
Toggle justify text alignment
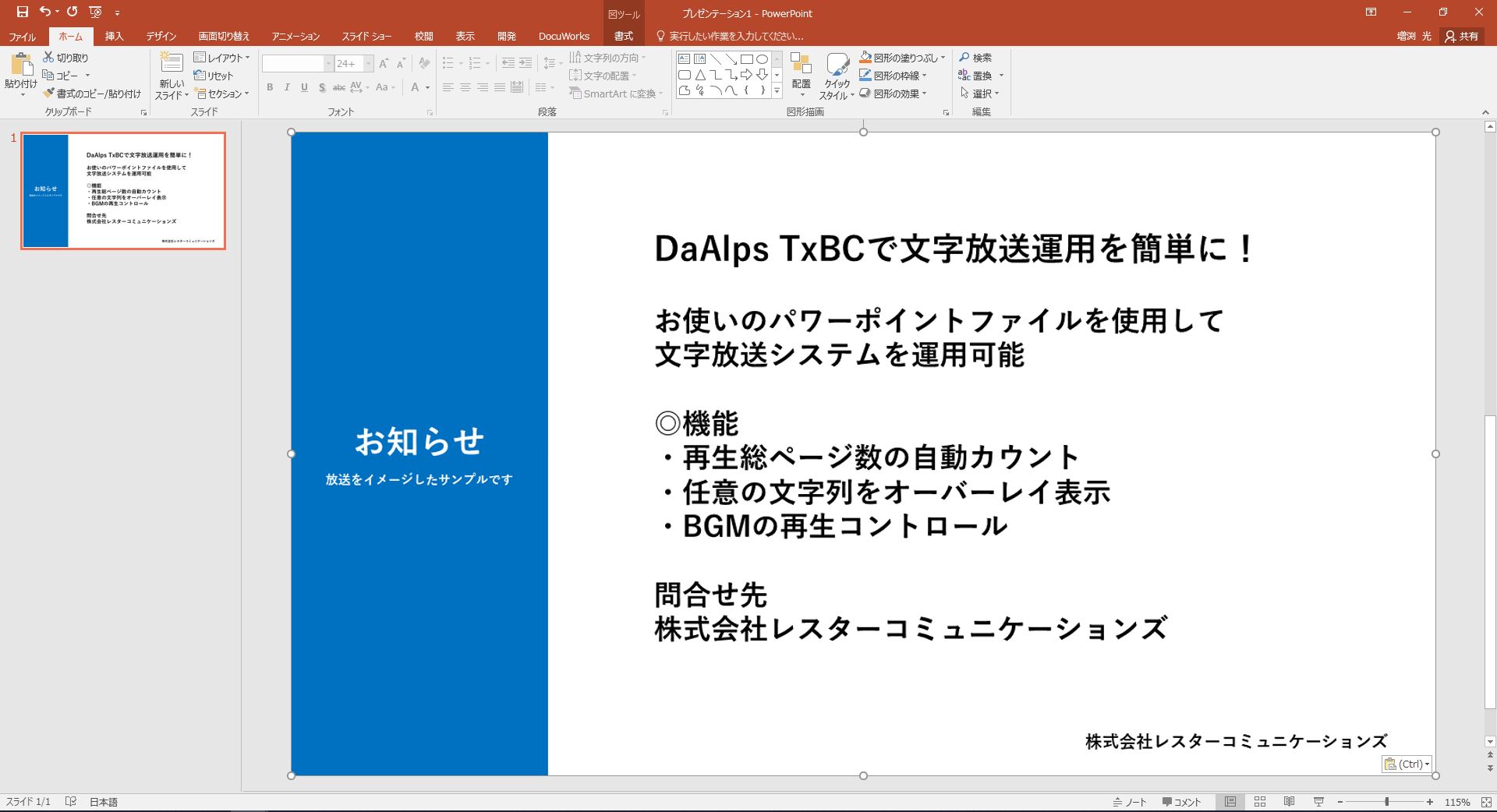tap(499, 87)
